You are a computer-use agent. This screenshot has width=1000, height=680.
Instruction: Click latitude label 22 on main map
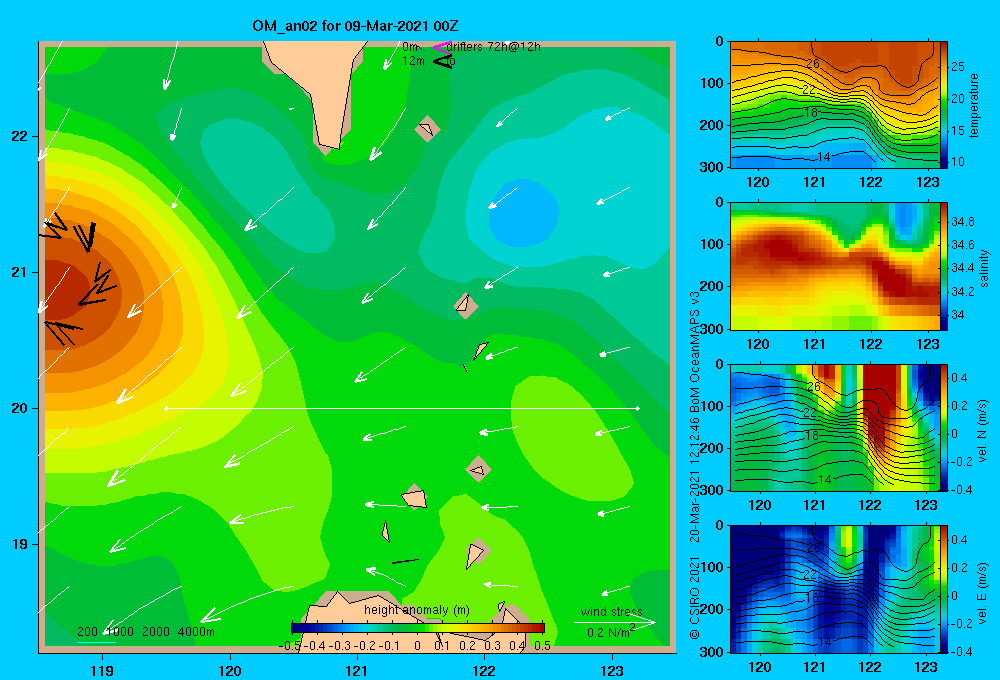pos(19,136)
